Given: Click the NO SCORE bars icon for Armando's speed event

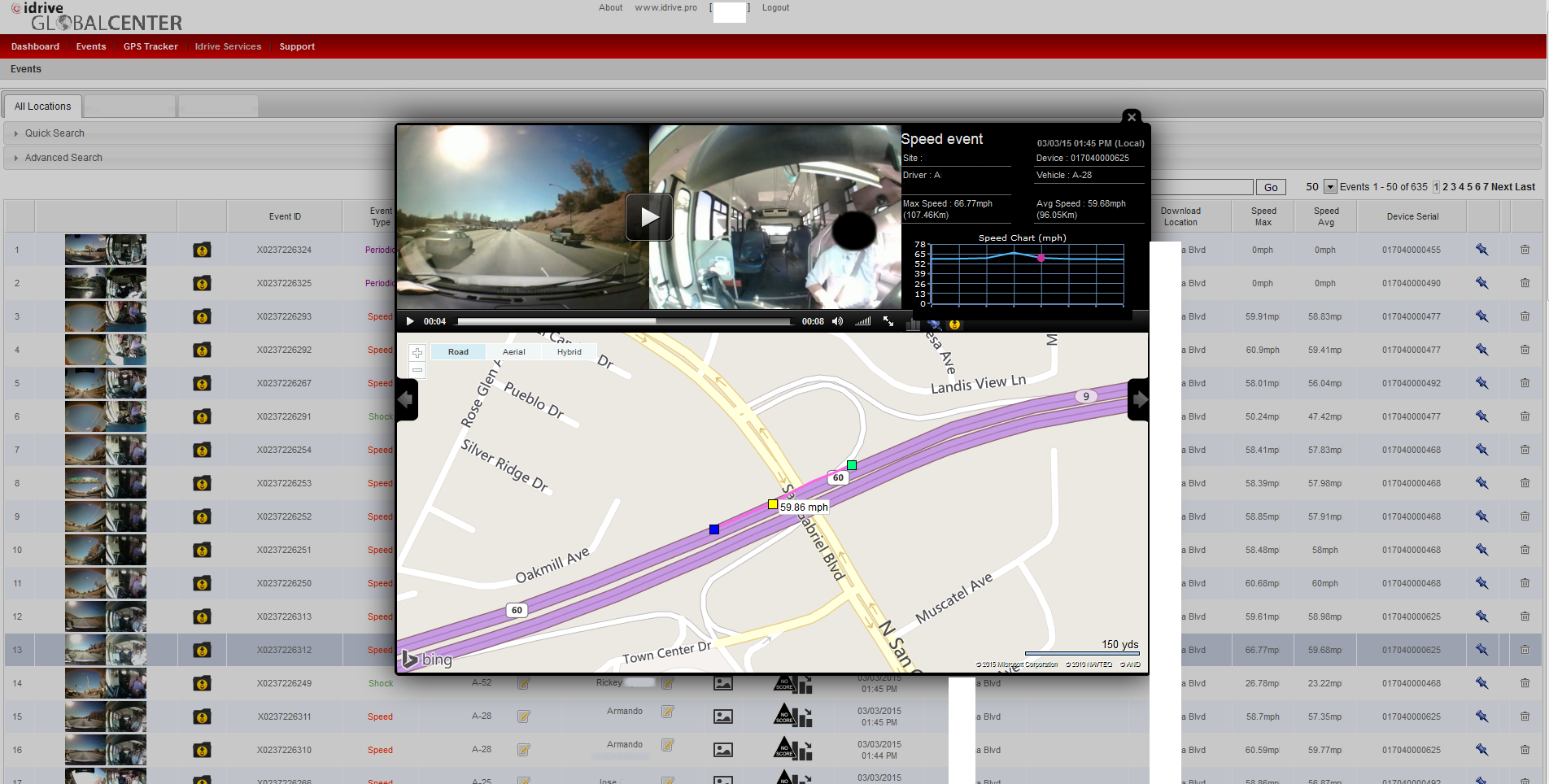Looking at the screenshot, I should [x=795, y=716].
